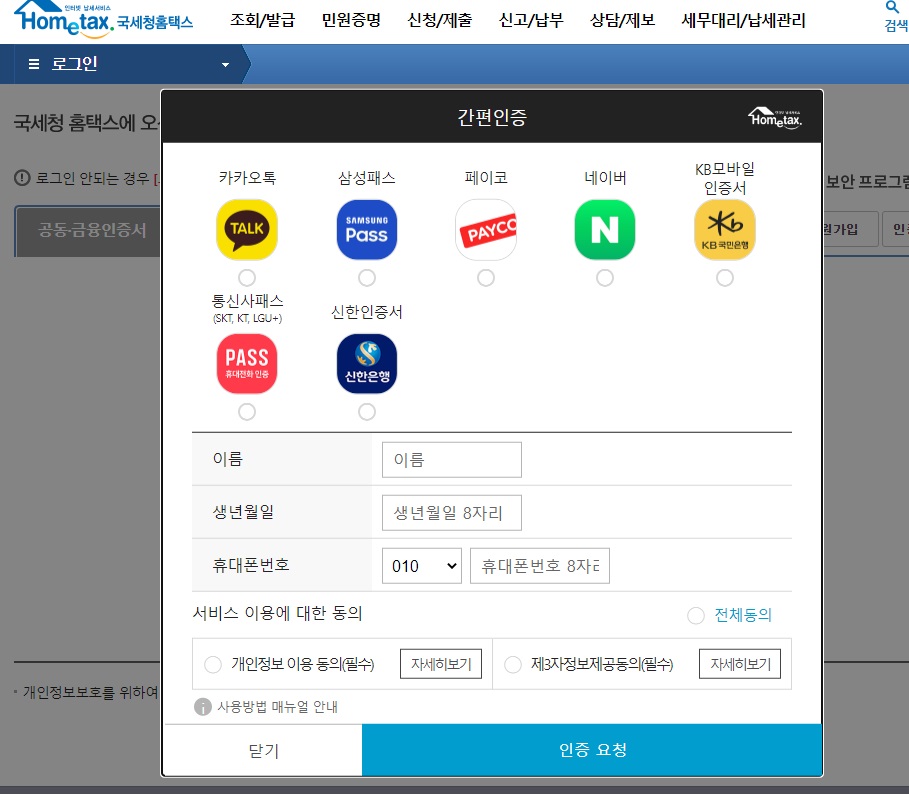Select the Naver green N icon
Screen dimensions: 909x794
[x=605, y=230]
